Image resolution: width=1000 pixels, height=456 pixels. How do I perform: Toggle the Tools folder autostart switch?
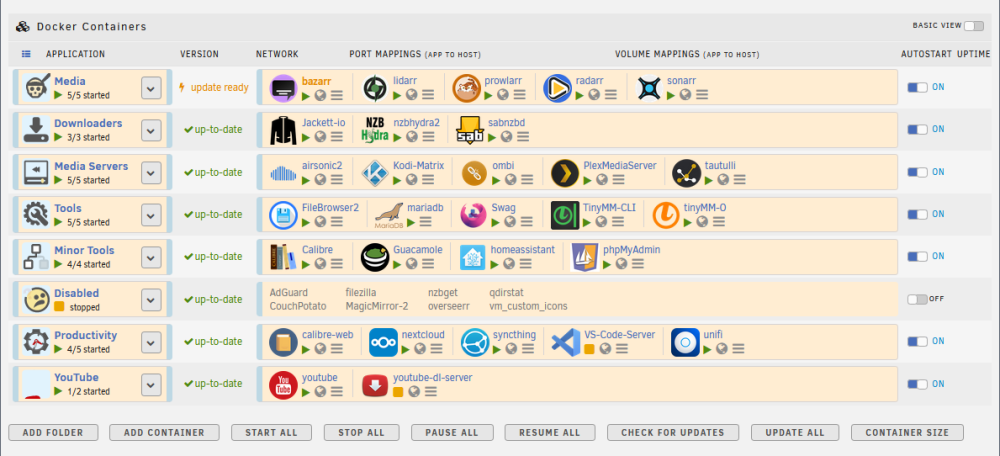pyautogui.click(x=918, y=214)
